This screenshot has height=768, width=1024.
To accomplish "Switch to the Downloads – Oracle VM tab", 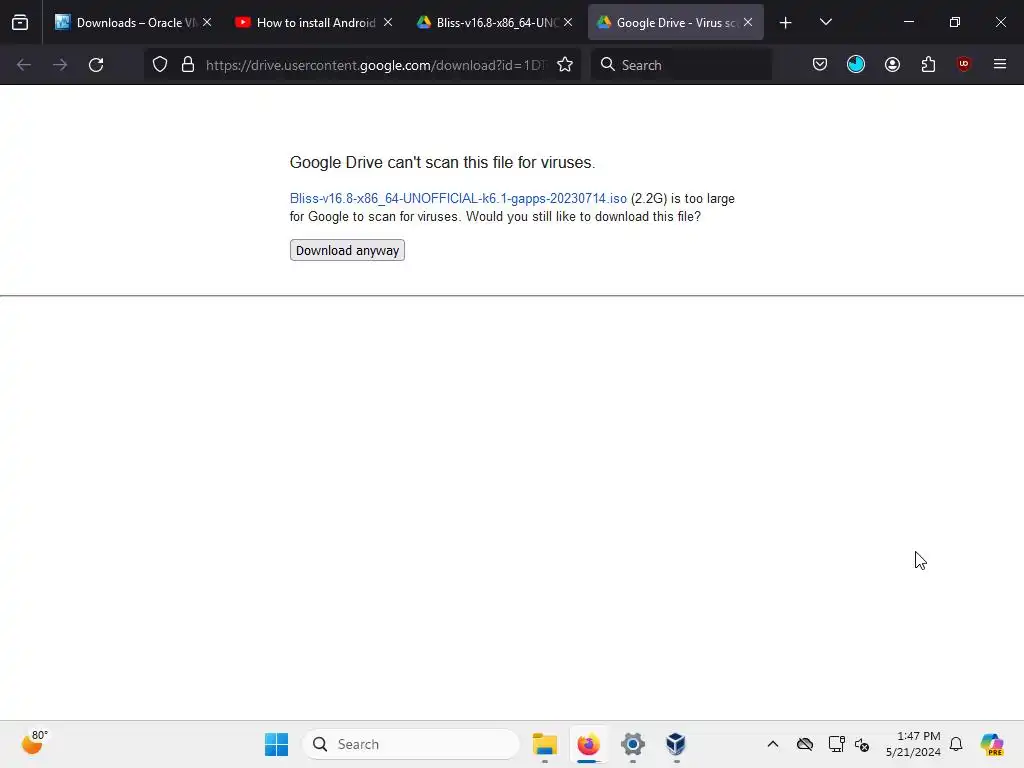I will [x=133, y=22].
